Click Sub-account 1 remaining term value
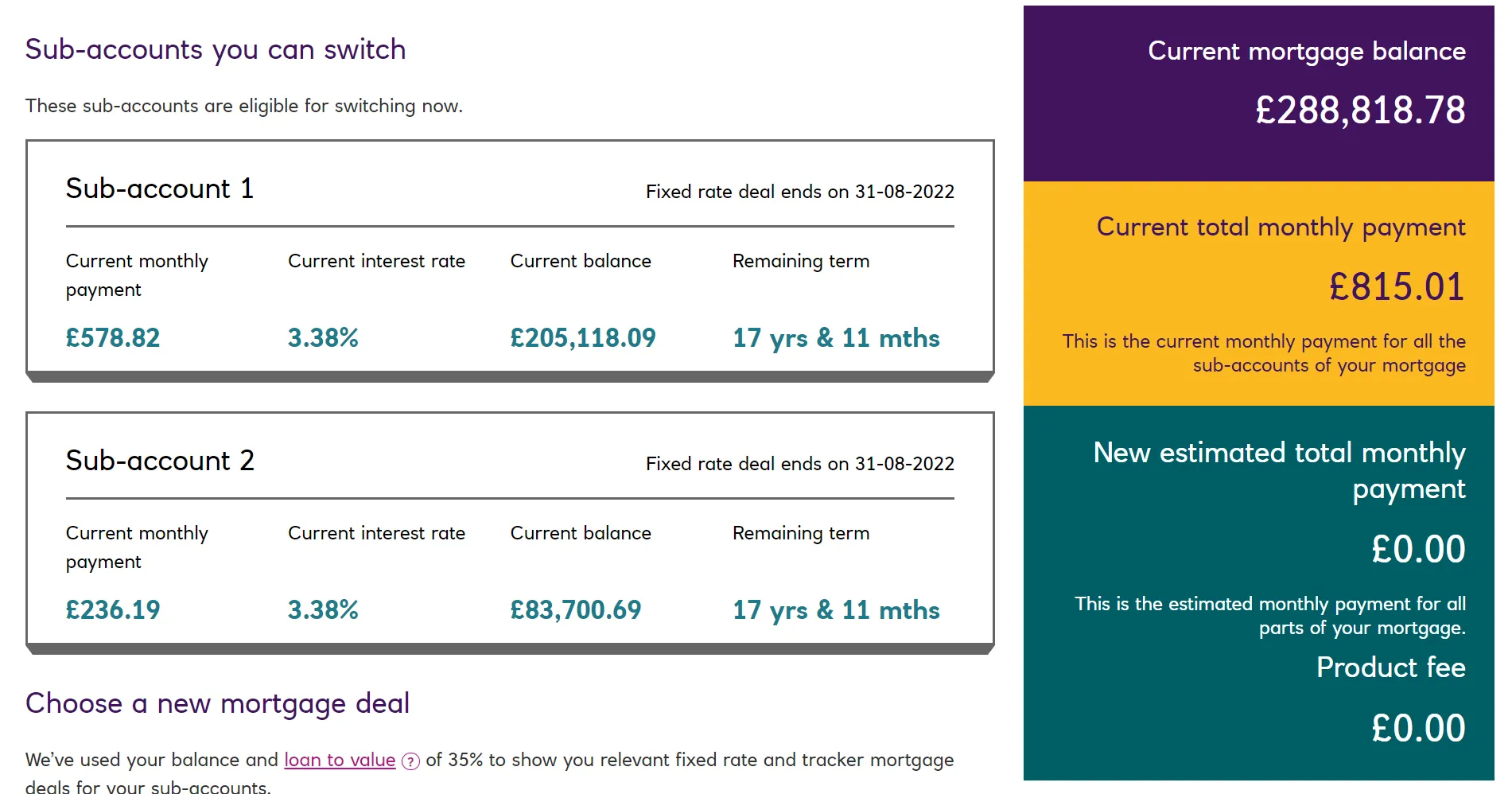 [836, 338]
